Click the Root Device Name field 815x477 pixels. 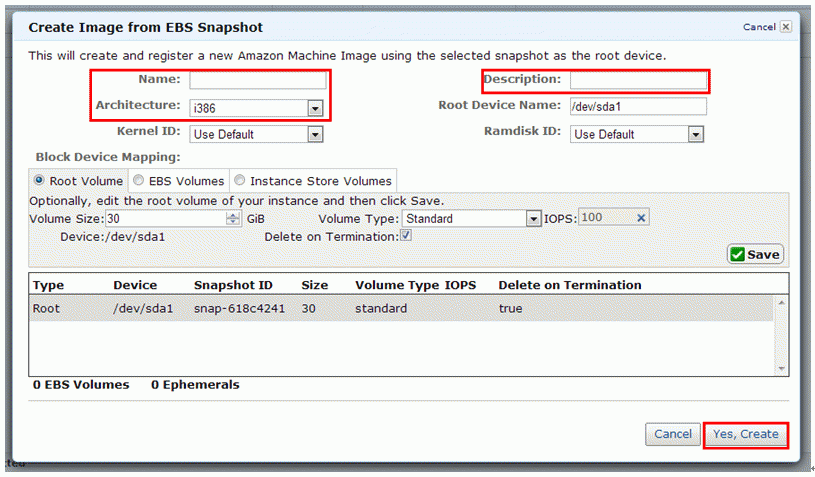638,107
